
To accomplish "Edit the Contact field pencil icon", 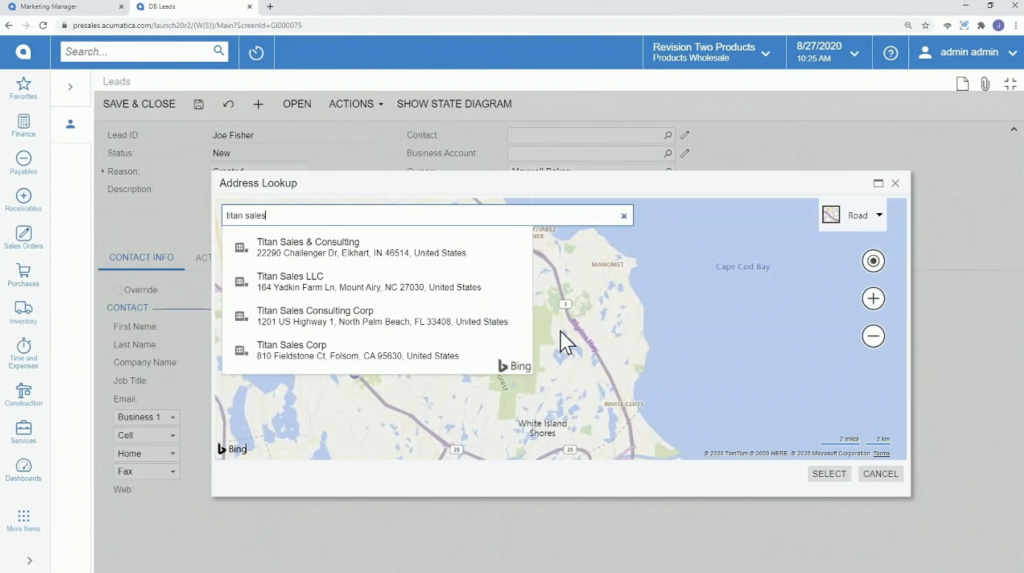I will tap(684, 135).
